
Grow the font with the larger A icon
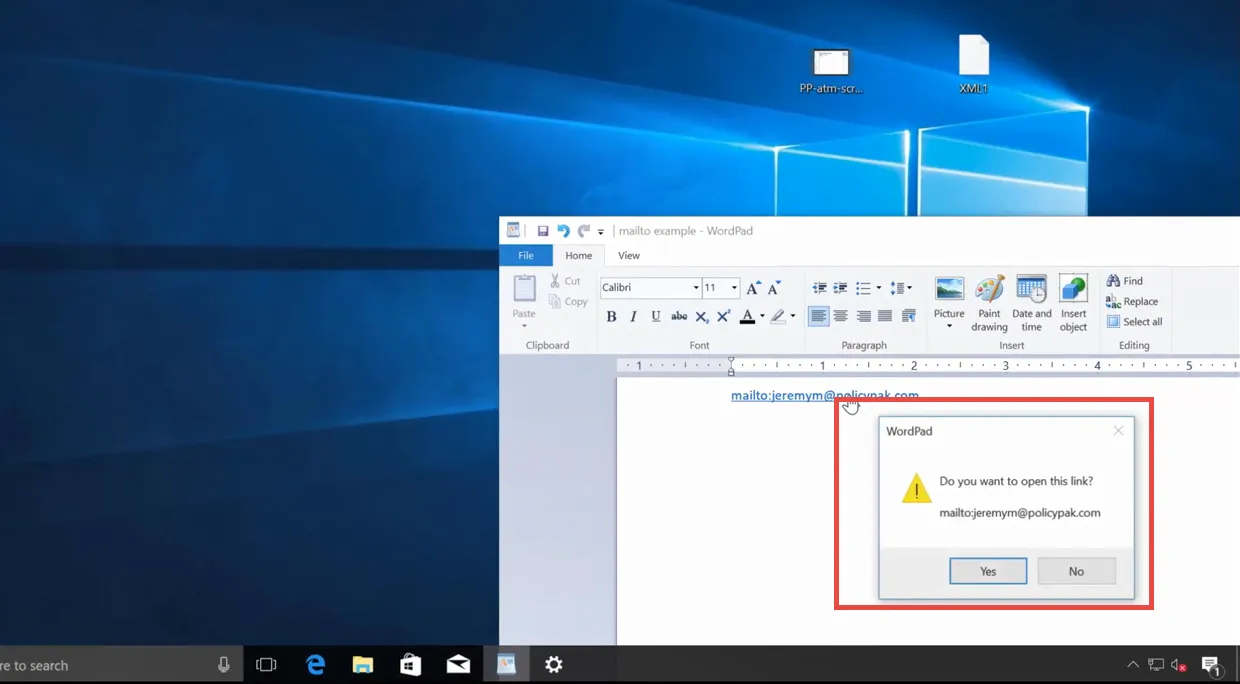(x=753, y=288)
